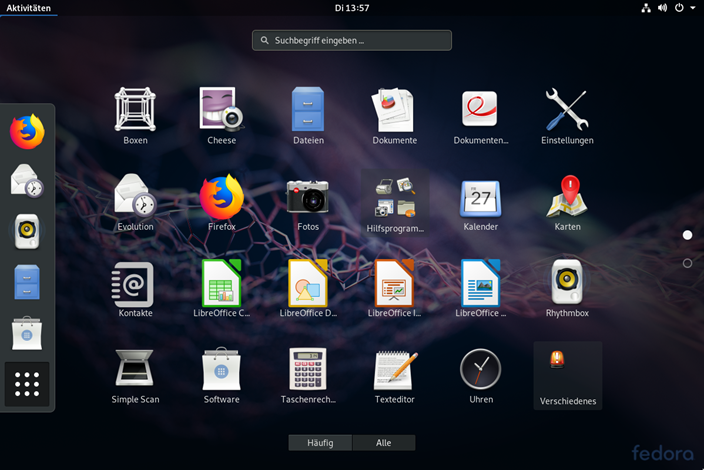The image size is (704, 470).
Task: Click Rhythmbox speaker in the dock
Action: click(x=27, y=231)
